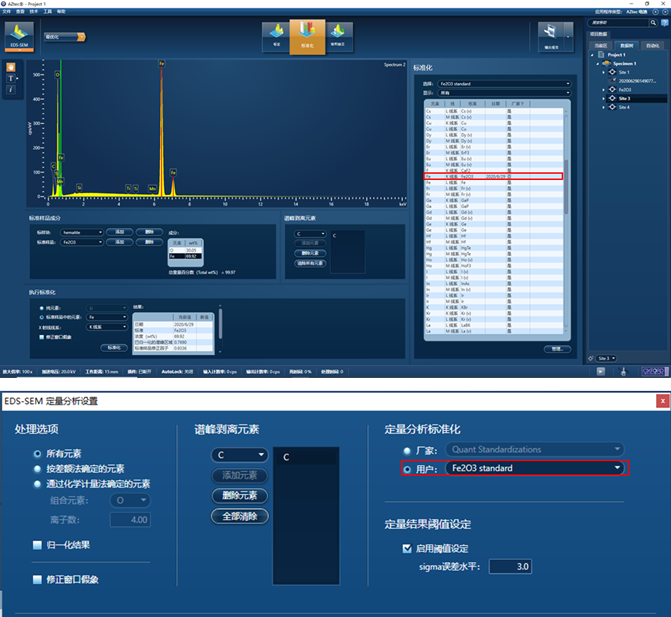
Task: Click the 全部清除 button
Action: pos(239,516)
